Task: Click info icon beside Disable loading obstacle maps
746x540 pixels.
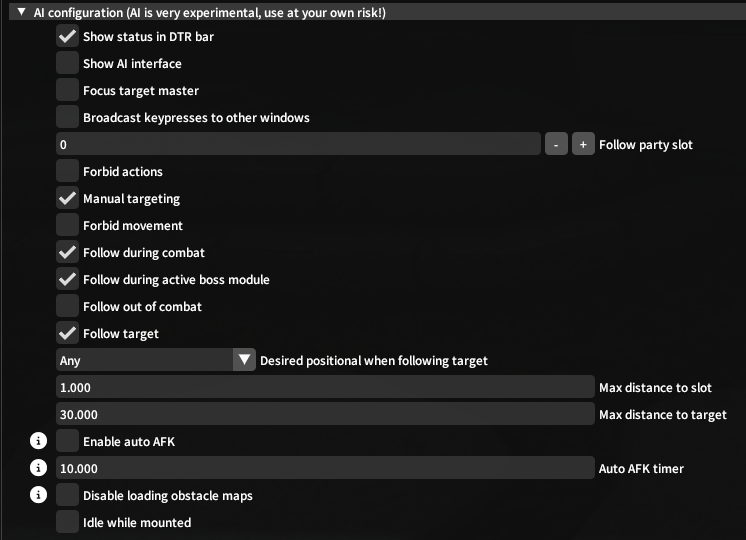Action: 39,495
